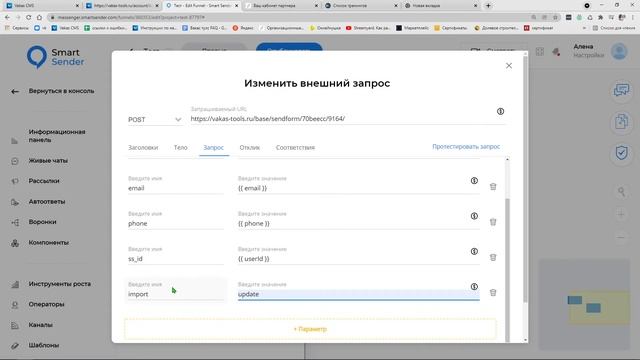Edit the ss_id parameter name field

point(176,259)
